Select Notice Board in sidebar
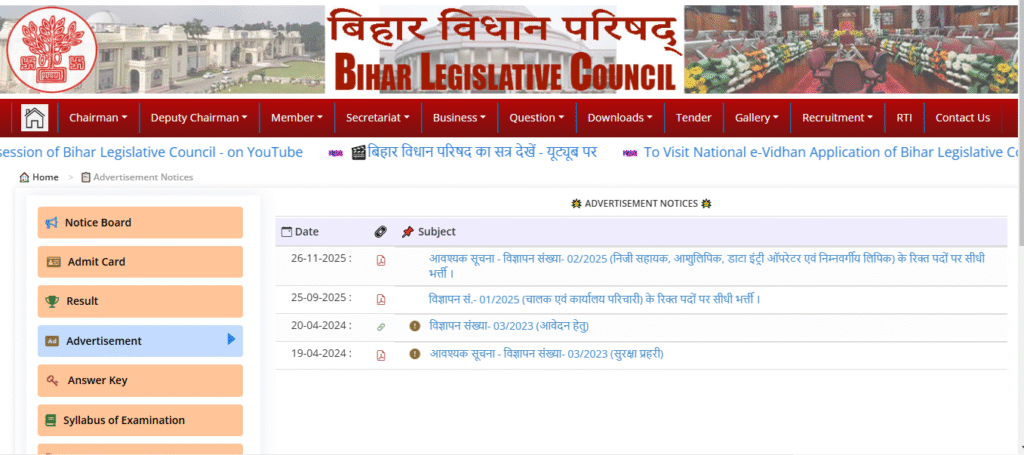This screenshot has height=455, width=1024. pos(140,223)
